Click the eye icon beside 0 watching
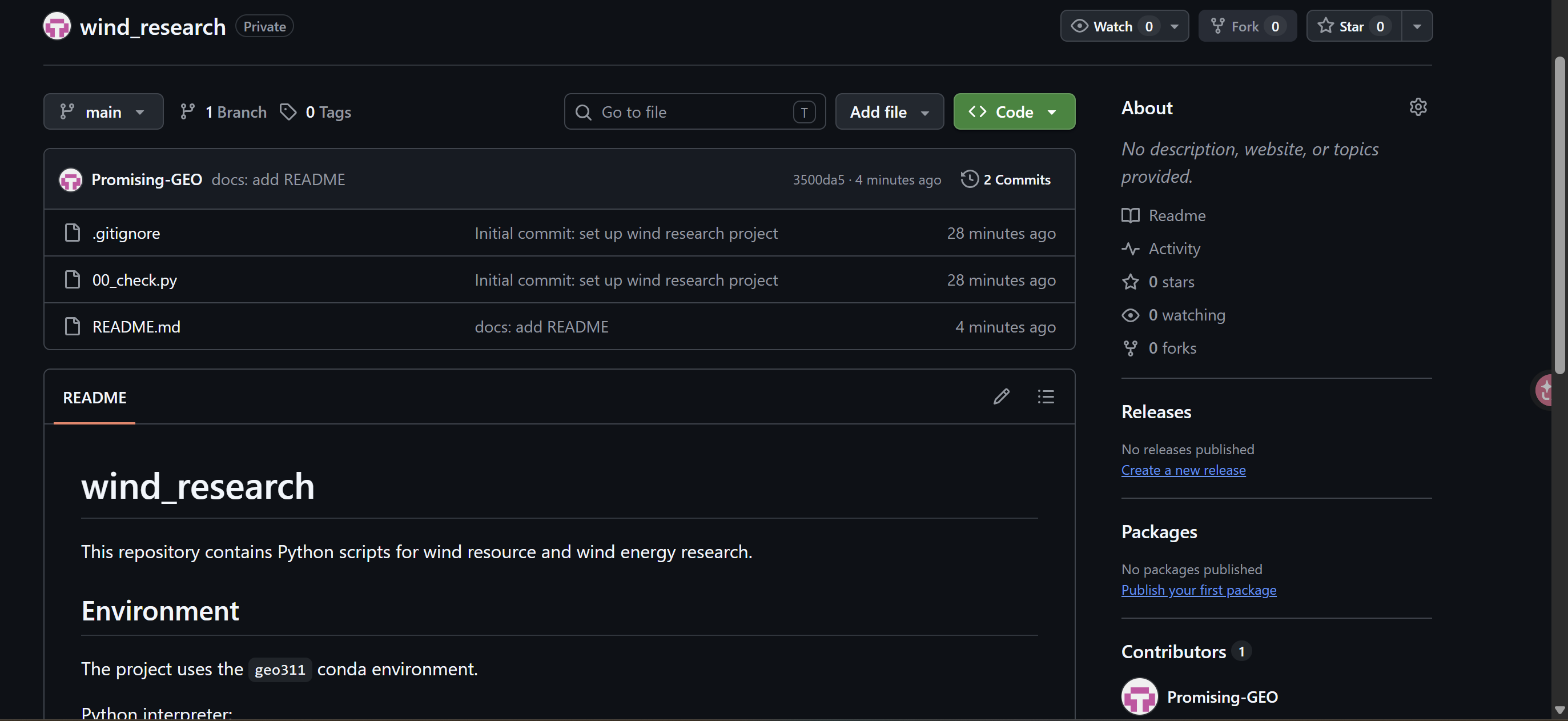1568x721 pixels. click(x=1131, y=315)
